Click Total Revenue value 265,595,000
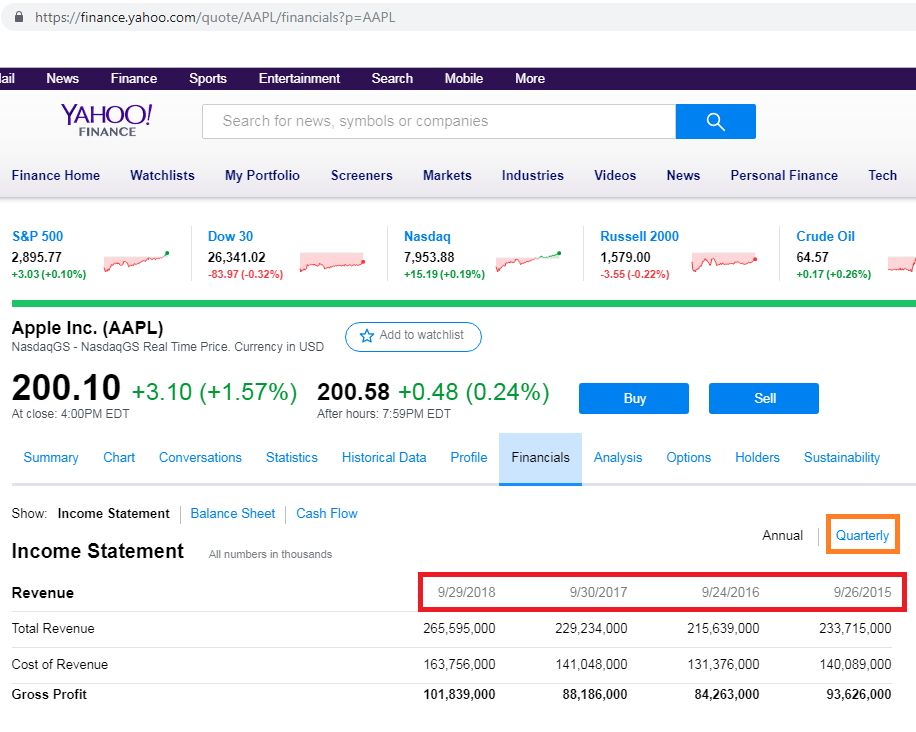916x732 pixels. (x=459, y=629)
